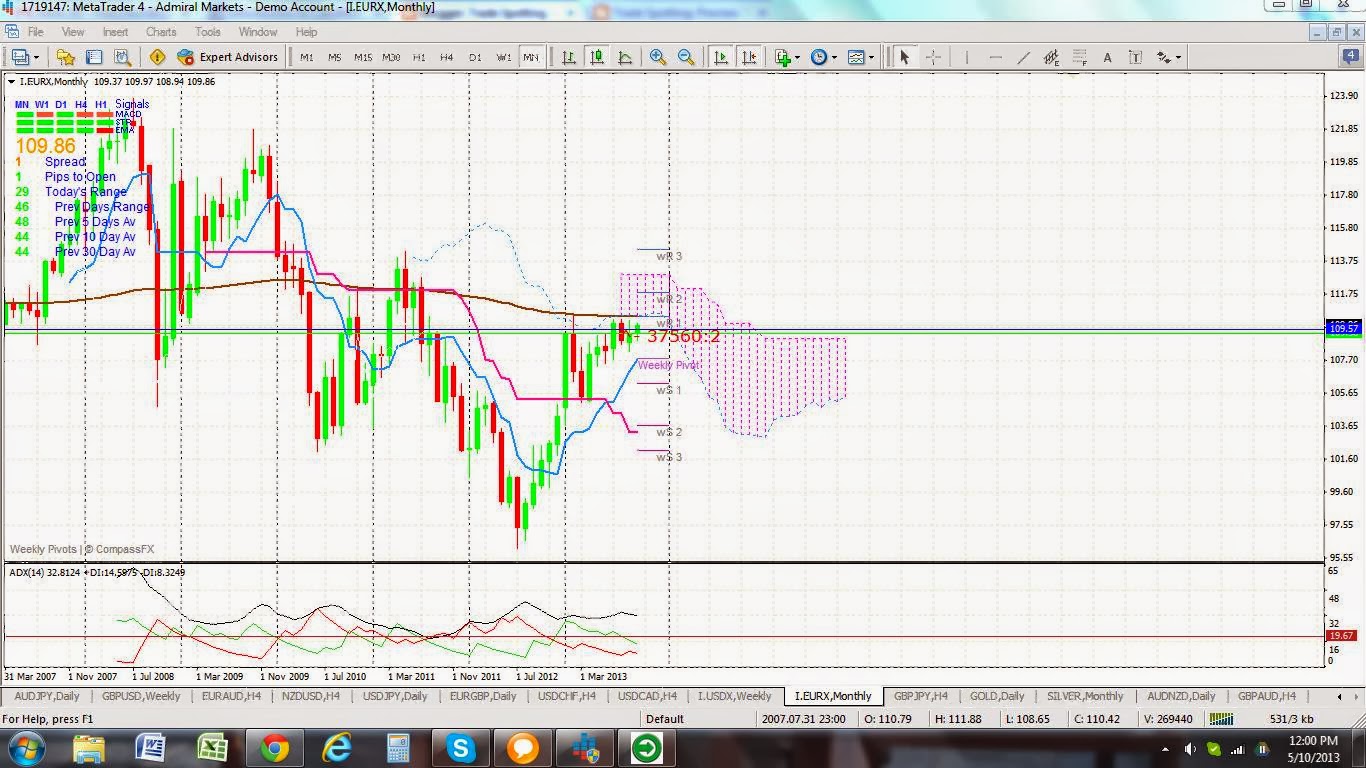
Task: Open the Tools menu
Action: (x=208, y=32)
